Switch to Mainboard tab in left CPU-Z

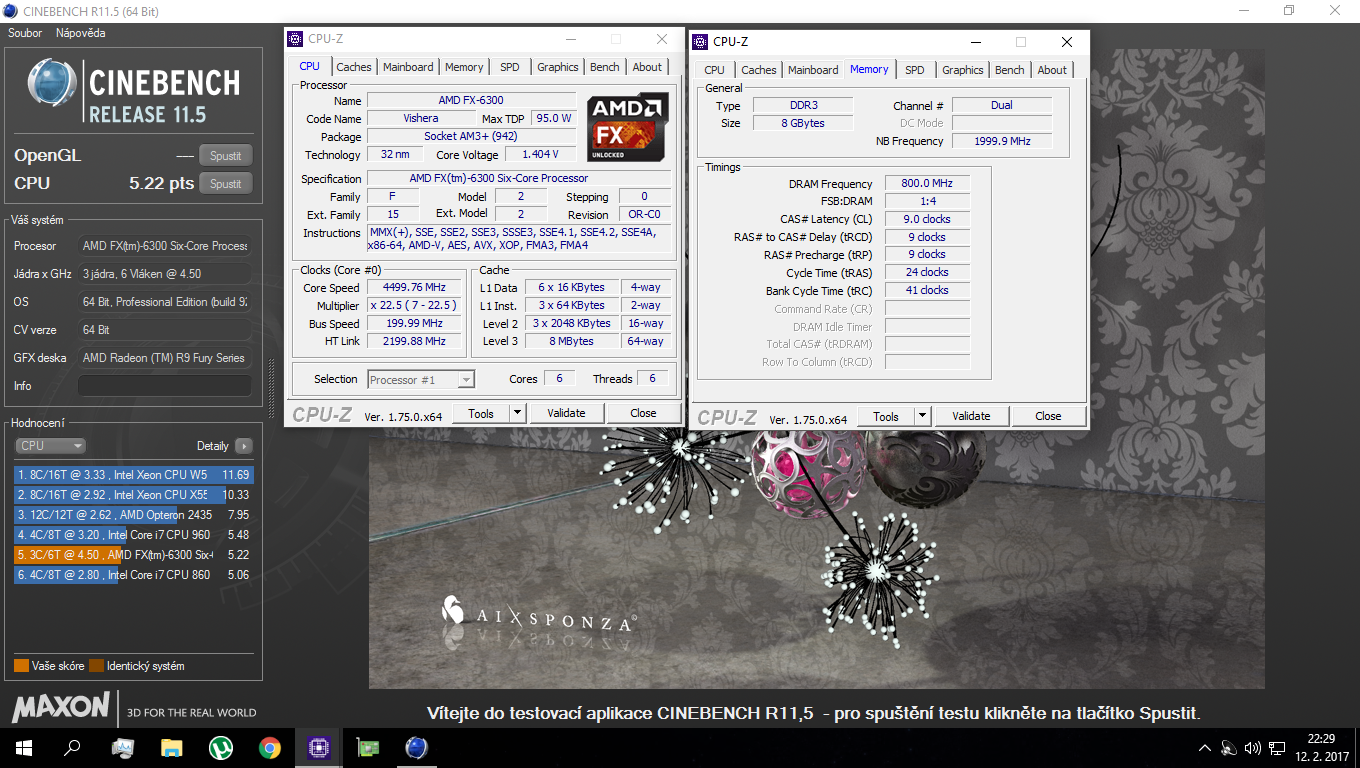pos(408,67)
